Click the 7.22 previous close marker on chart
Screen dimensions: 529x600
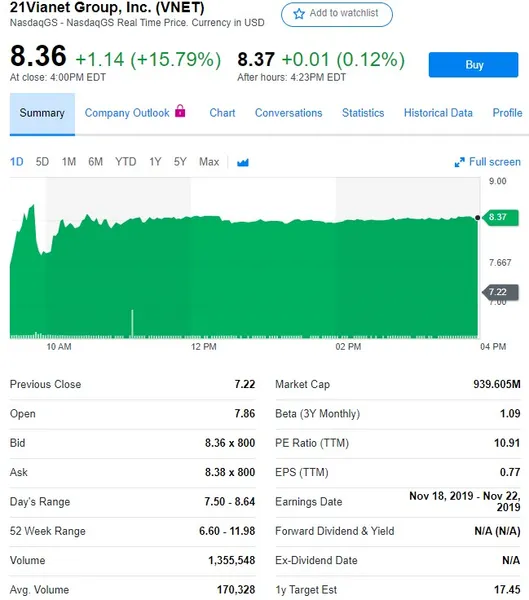click(501, 292)
